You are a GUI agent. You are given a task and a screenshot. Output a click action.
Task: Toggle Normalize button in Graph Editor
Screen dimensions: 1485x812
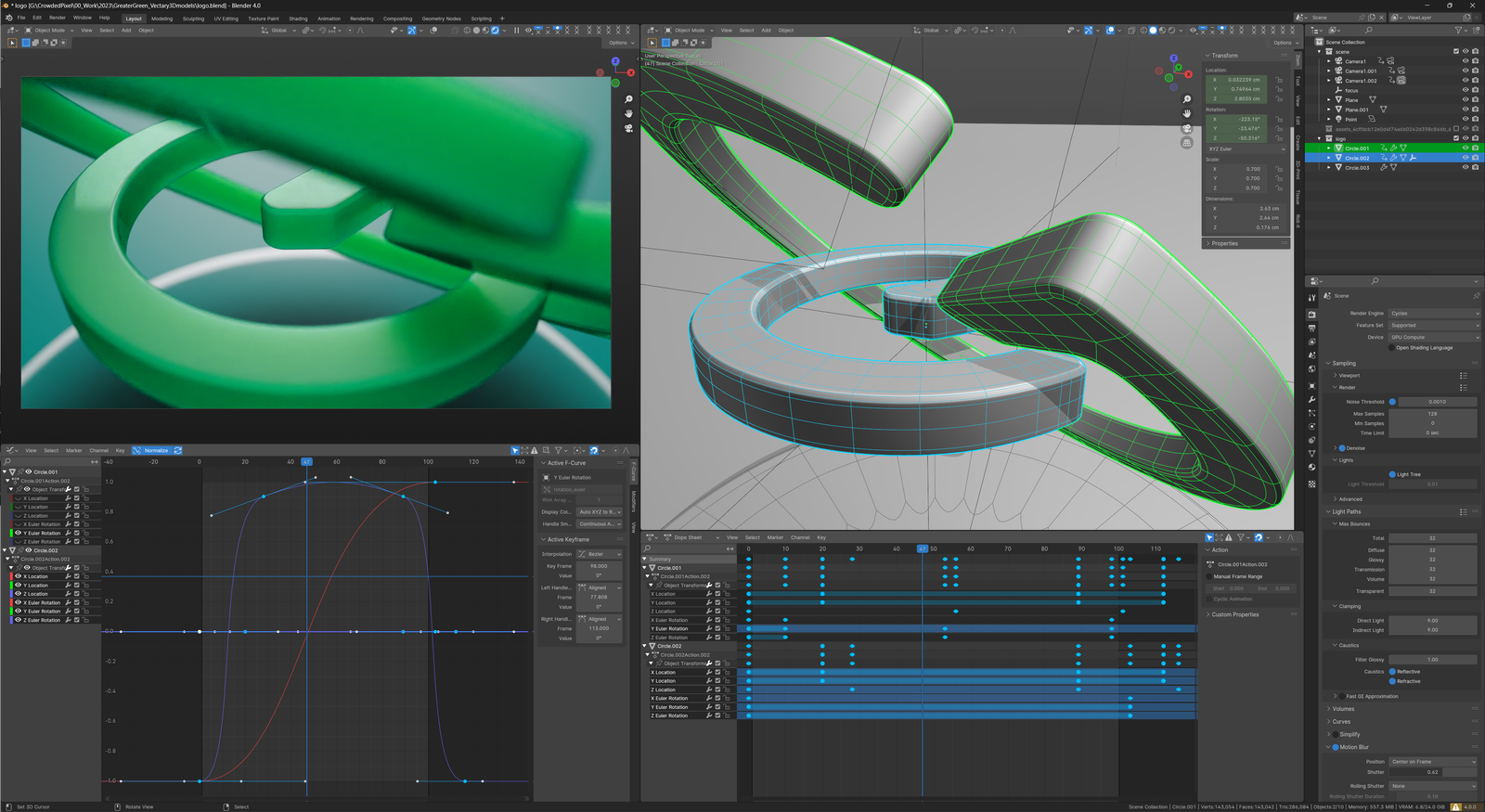(151, 450)
